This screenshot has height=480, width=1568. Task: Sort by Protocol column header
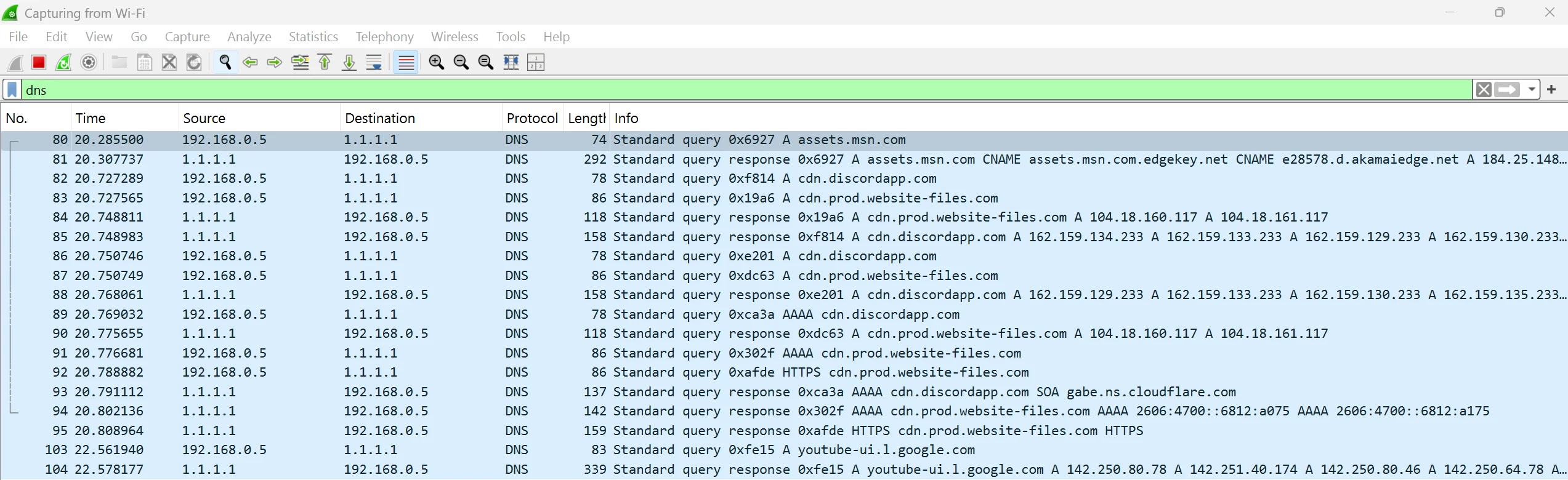coord(533,118)
